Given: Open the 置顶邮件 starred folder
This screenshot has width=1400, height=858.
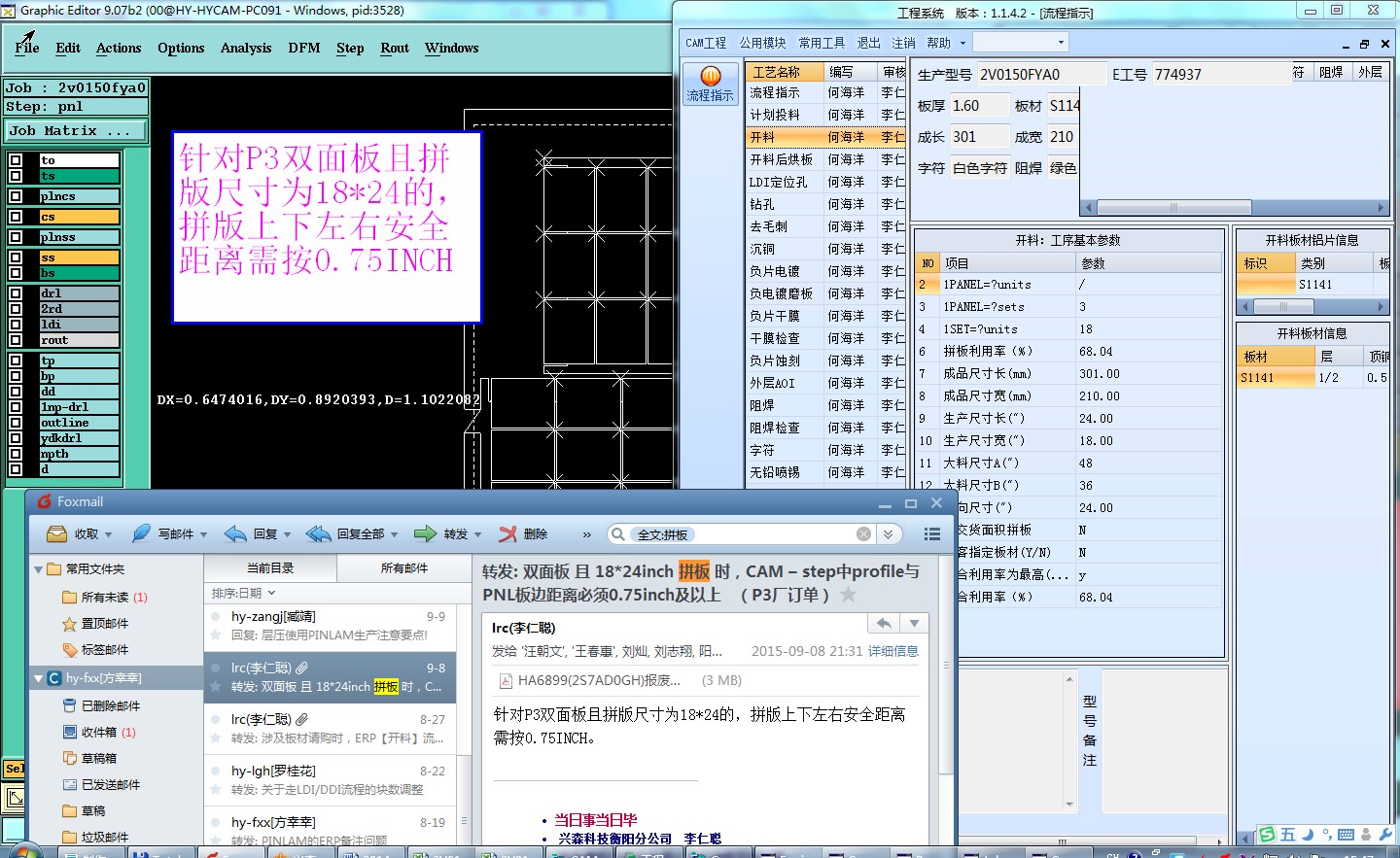Looking at the screenshot, I should click(x=95, y=624).
